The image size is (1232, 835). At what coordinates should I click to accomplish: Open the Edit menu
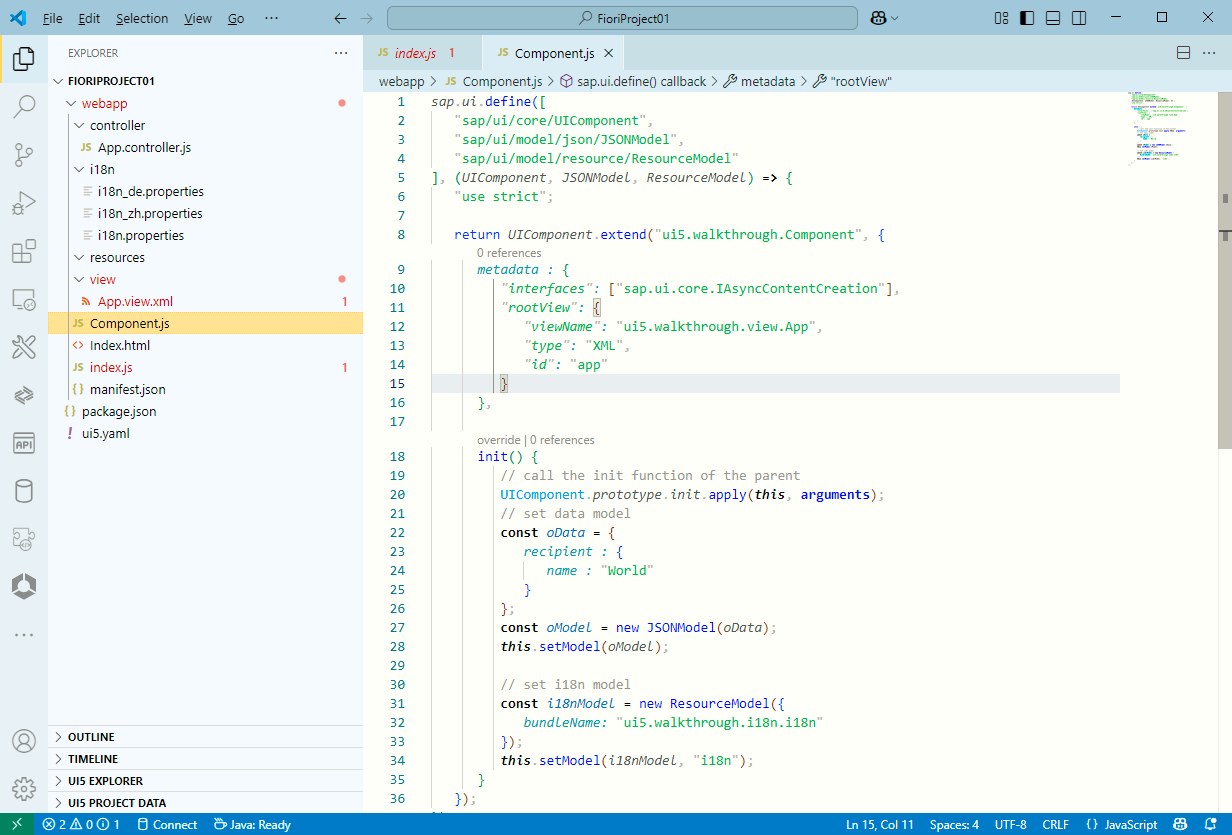89,18
